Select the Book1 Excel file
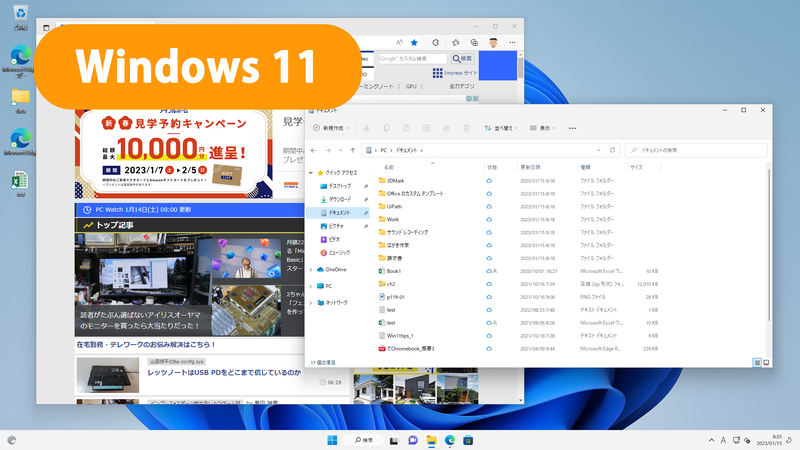The height and width of the screenshot is (450, 800). tap(390, 271)
